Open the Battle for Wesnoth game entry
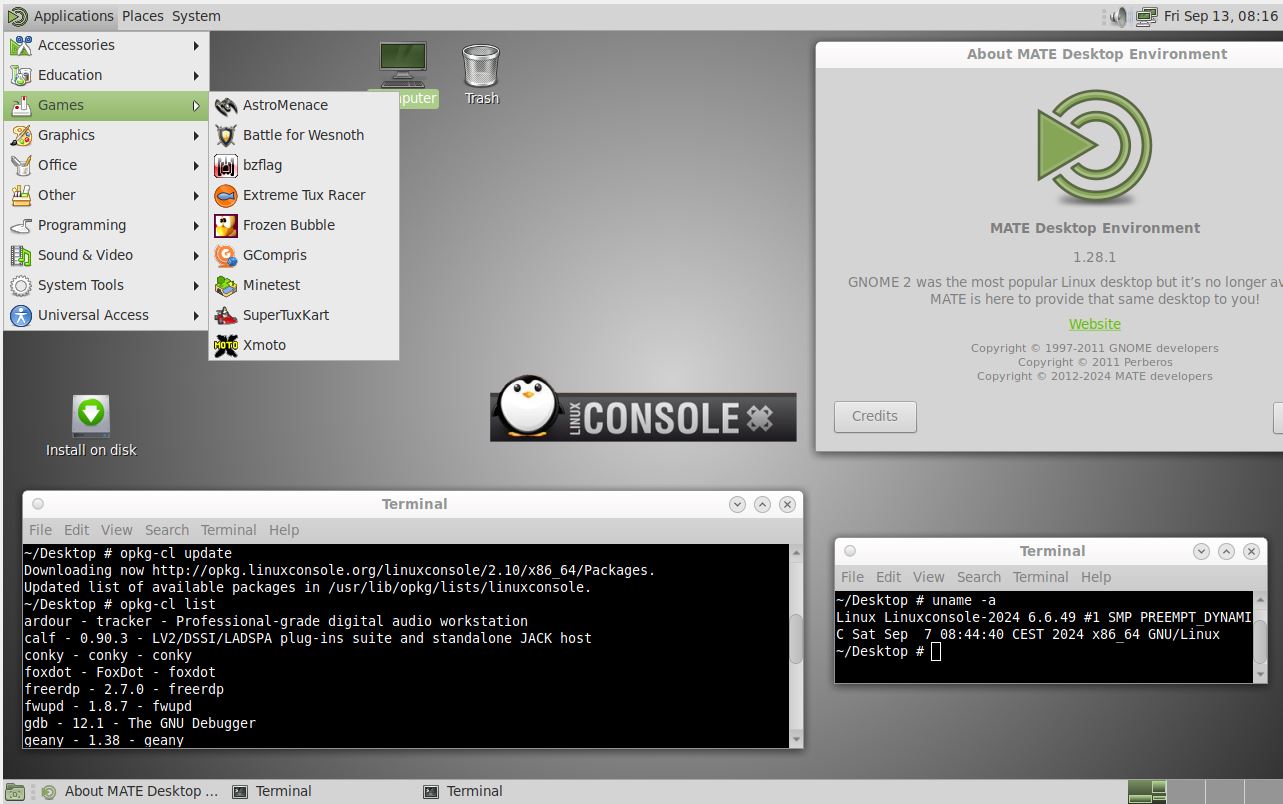The image size is (1283, 804). pyautogui.click(x=304, y=135)
